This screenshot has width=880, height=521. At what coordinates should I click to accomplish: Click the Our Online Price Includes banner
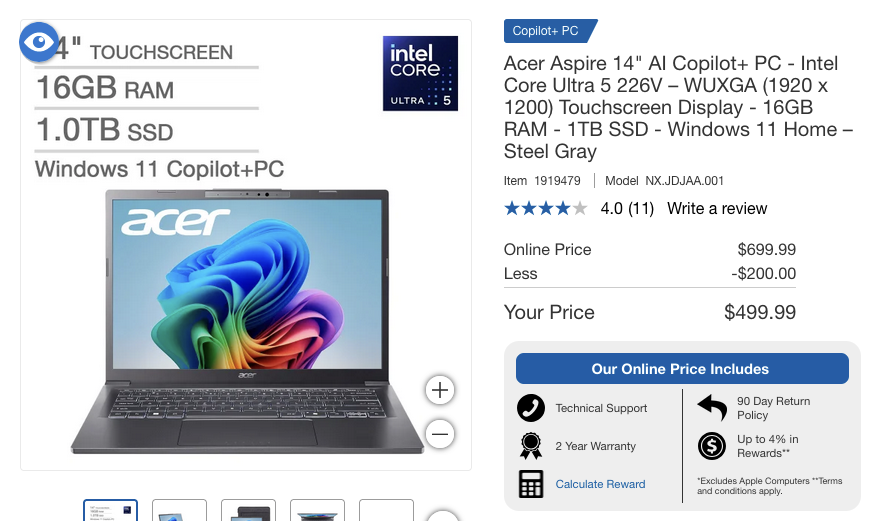point(682,369)
